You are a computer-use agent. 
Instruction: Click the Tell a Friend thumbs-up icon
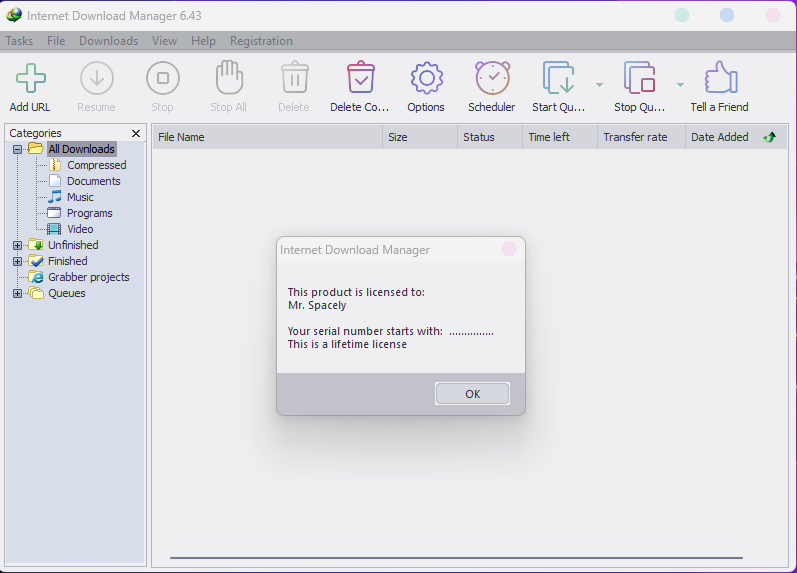(721, 77)
